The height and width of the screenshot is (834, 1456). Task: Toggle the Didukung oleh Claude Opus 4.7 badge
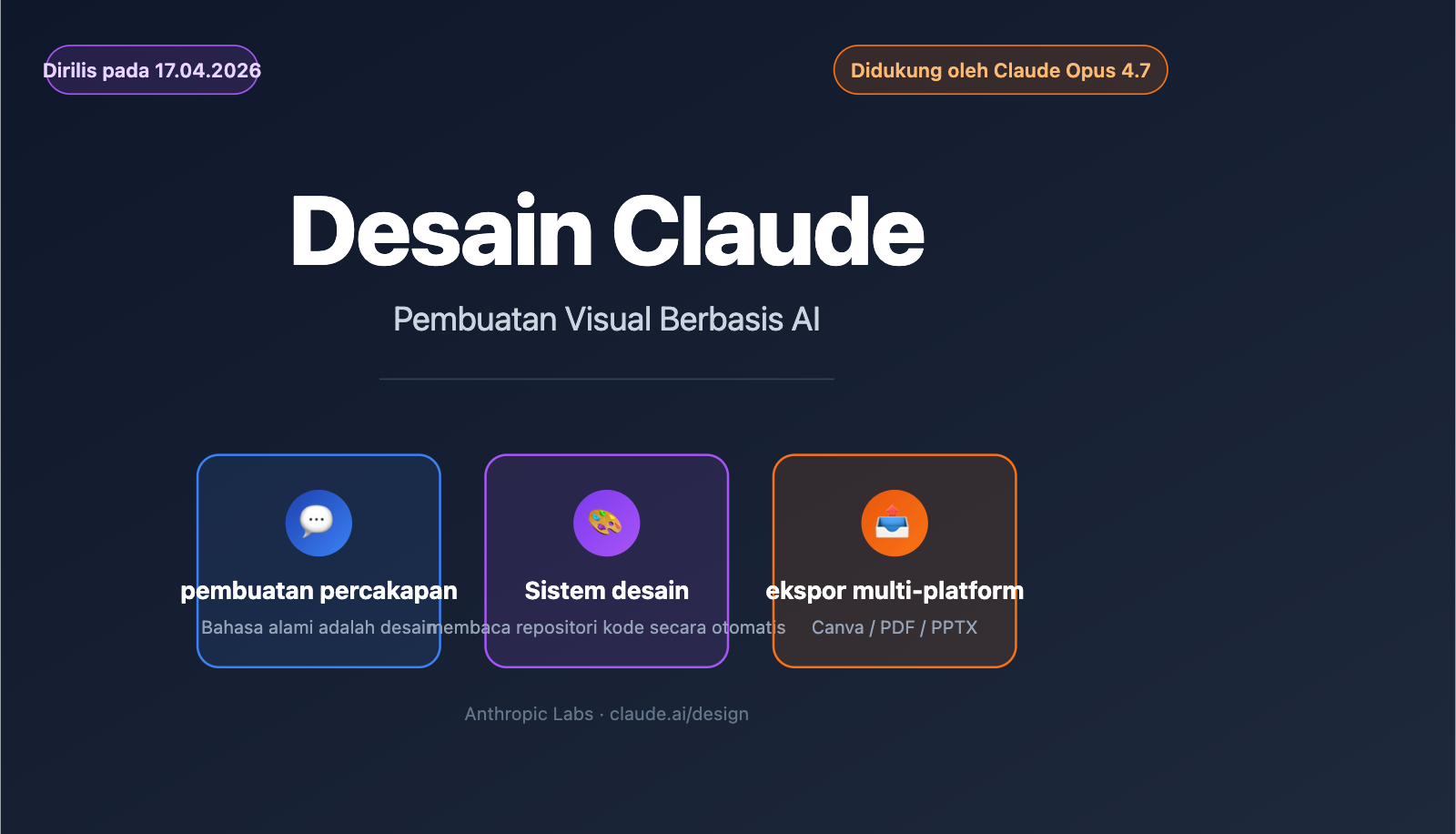point(1000,69)
